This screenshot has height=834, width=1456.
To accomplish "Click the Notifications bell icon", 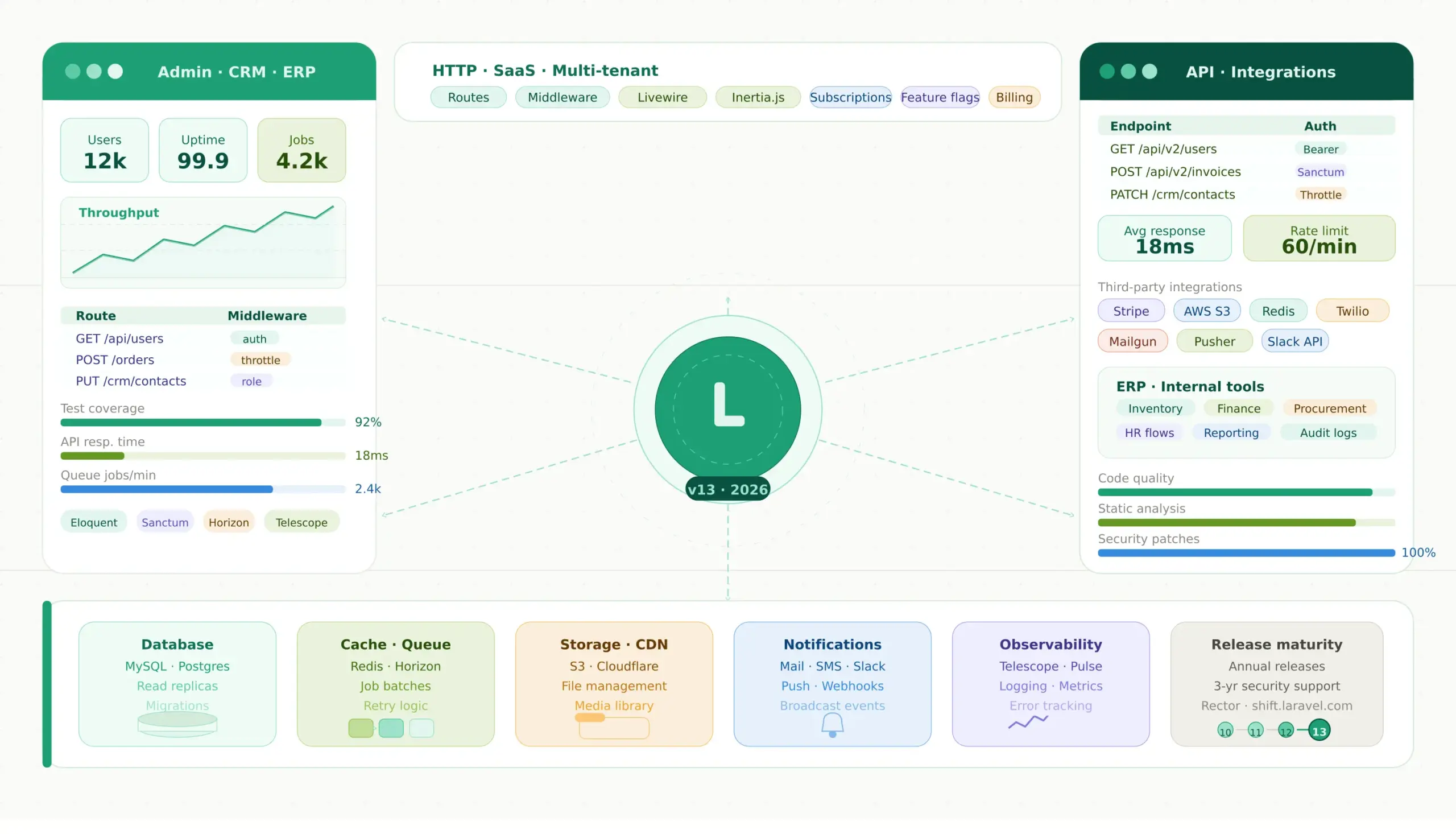I will (x=832, y=725).
